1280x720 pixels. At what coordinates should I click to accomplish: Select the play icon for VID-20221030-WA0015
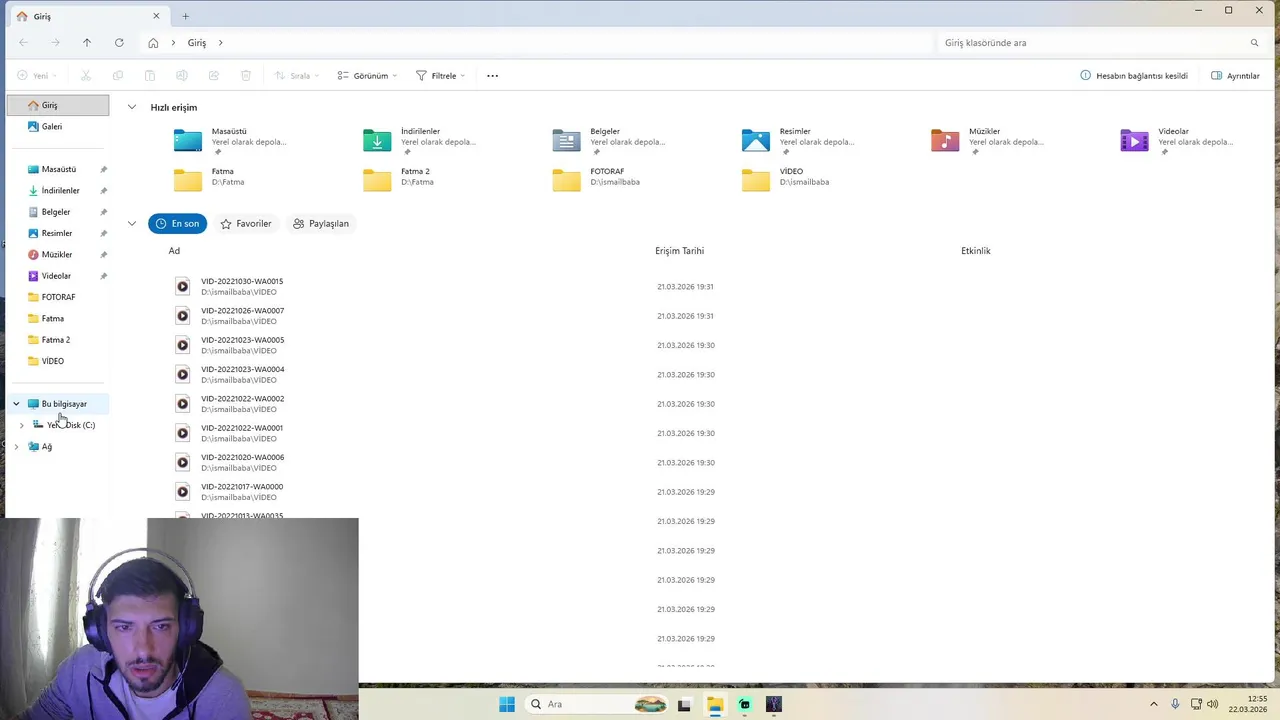tap(182, 287)
